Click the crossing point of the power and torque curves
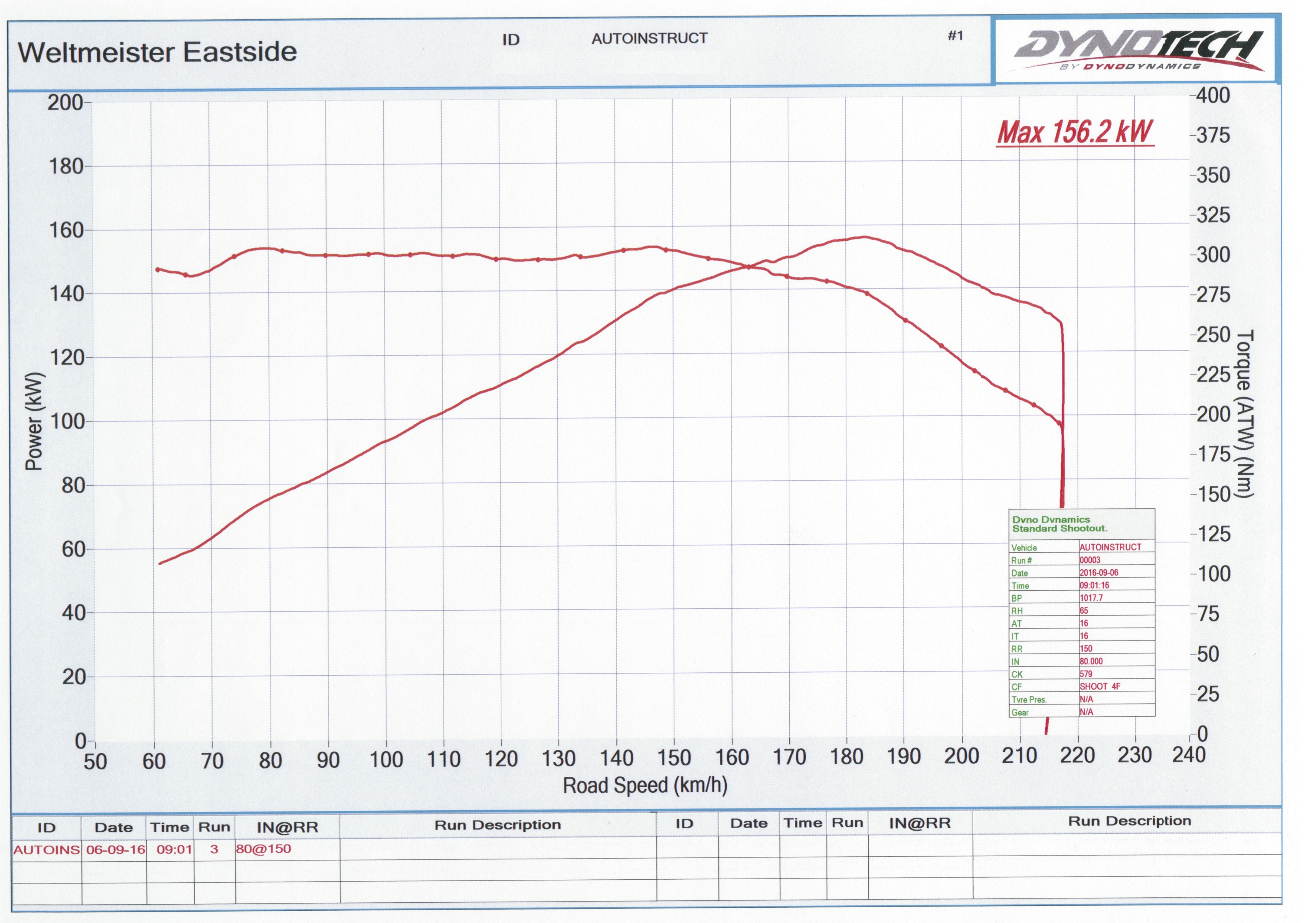 tap(749, 266)
